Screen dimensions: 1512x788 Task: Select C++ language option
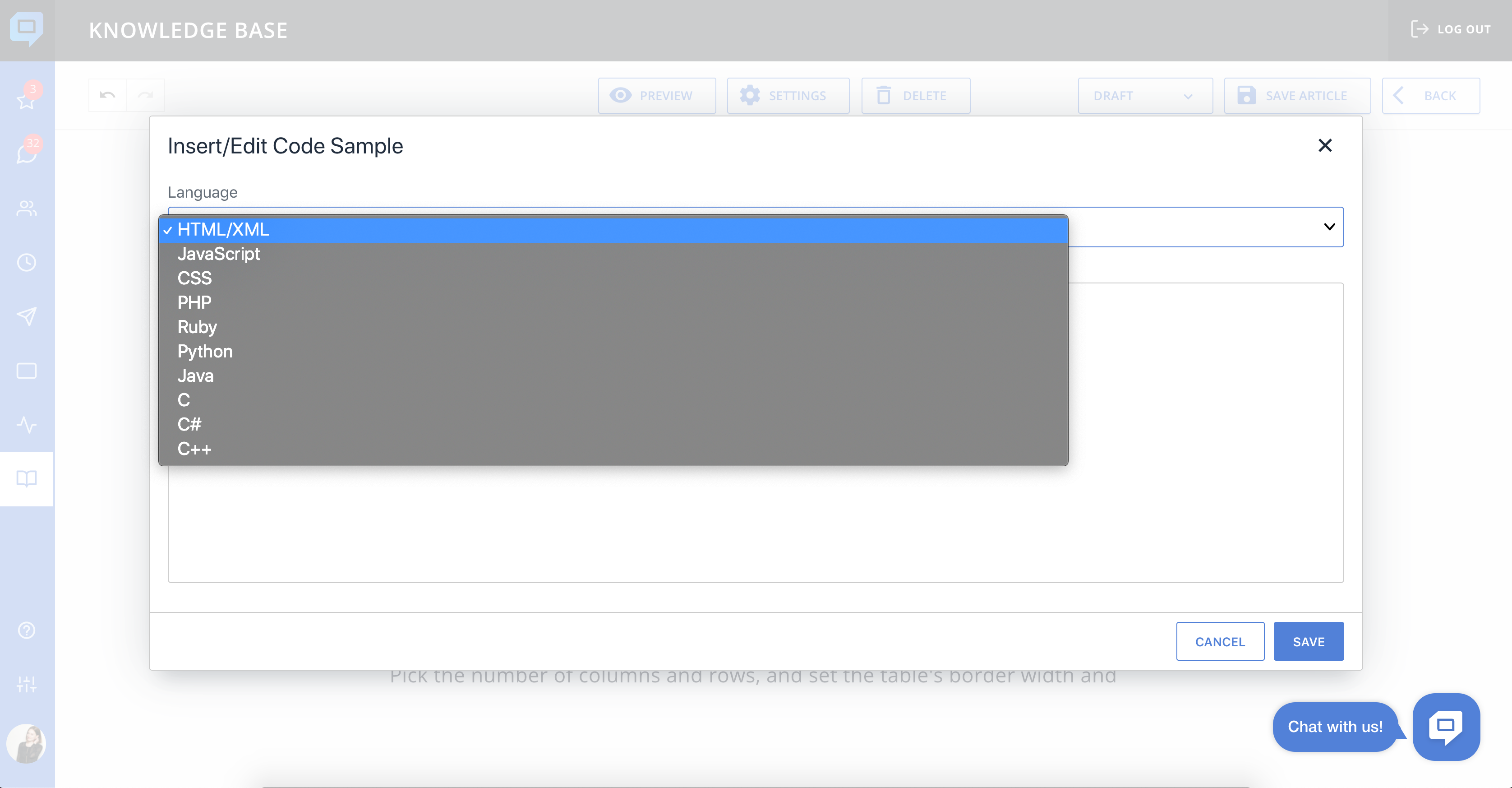[613, 449]
